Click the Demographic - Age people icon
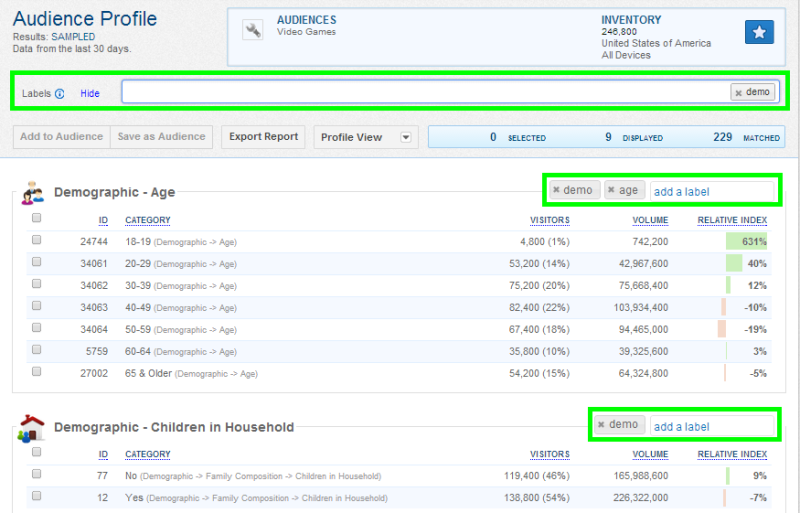 pos(33,193)
